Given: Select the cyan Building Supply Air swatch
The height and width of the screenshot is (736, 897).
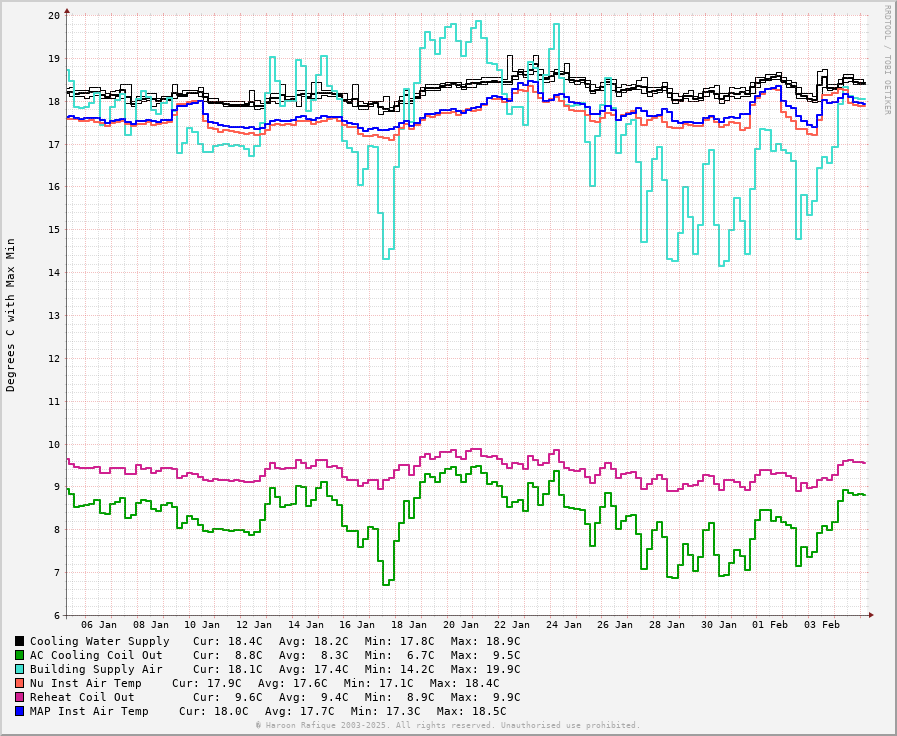Looking at the screenshot, I should point(19,669).
